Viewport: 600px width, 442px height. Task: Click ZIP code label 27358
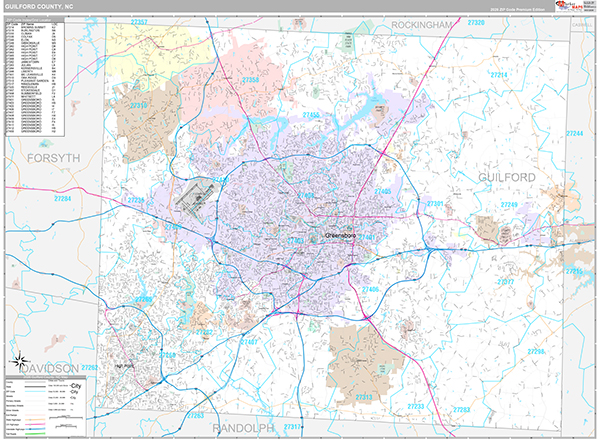[251, 80]
